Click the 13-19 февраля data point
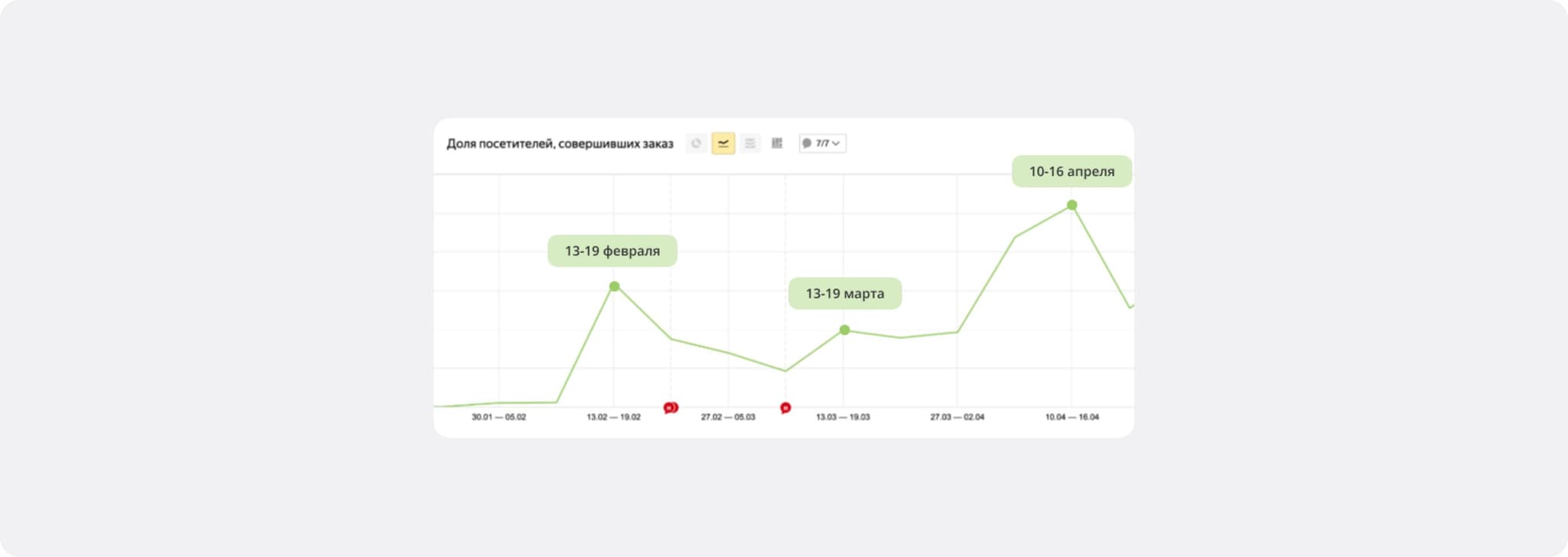The width and height of the screenshot is (1568, 557). pos(614,287)
